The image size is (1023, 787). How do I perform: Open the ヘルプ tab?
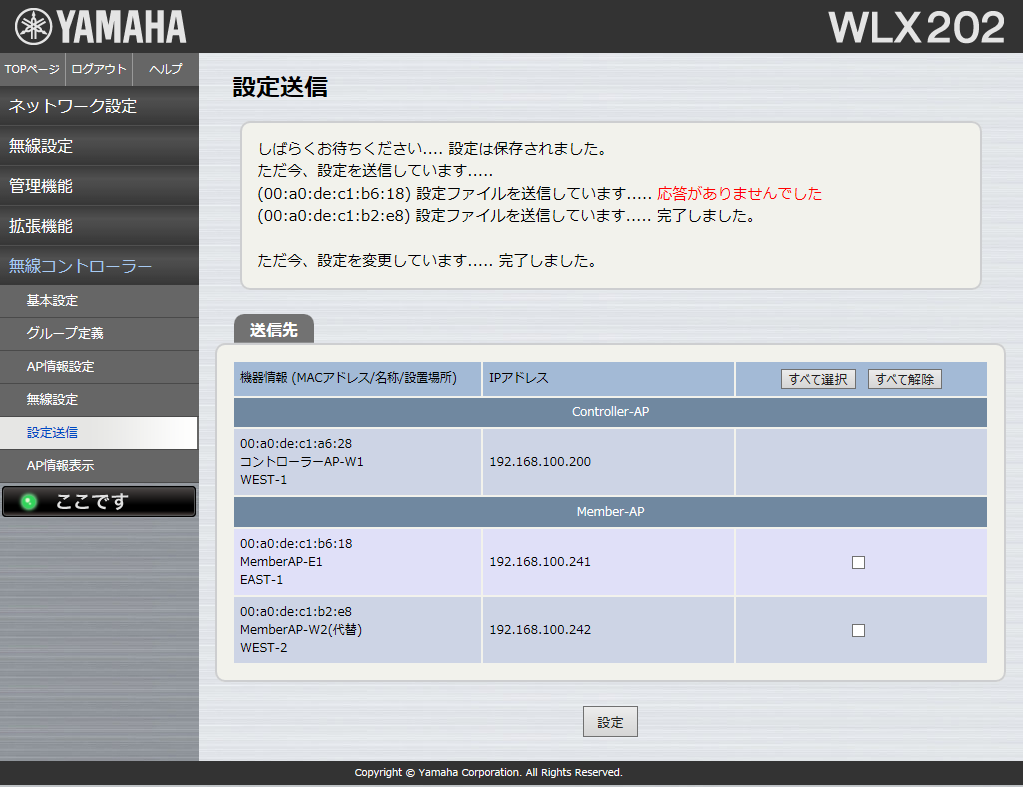pyautogui.click(x=165, y=69)
